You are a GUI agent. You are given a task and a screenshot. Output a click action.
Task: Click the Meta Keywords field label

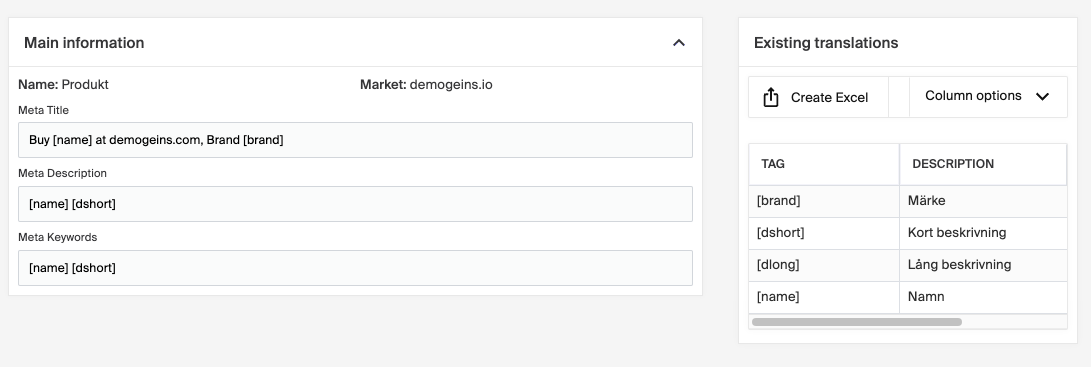click(x=58, y=237)
